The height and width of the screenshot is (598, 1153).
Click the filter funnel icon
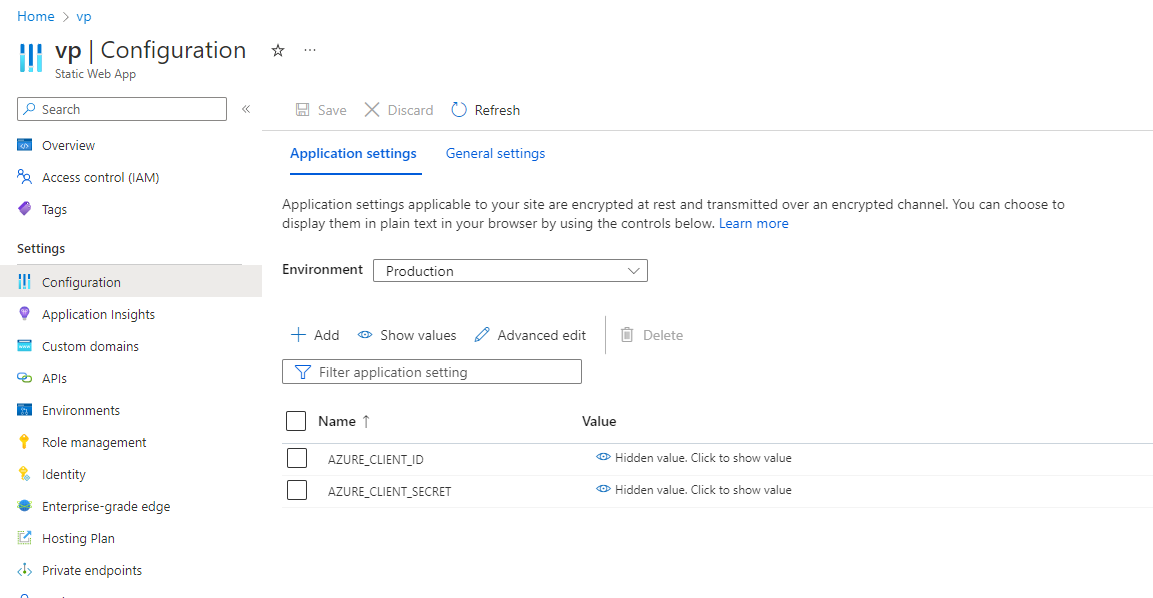(x=302, y=372)
